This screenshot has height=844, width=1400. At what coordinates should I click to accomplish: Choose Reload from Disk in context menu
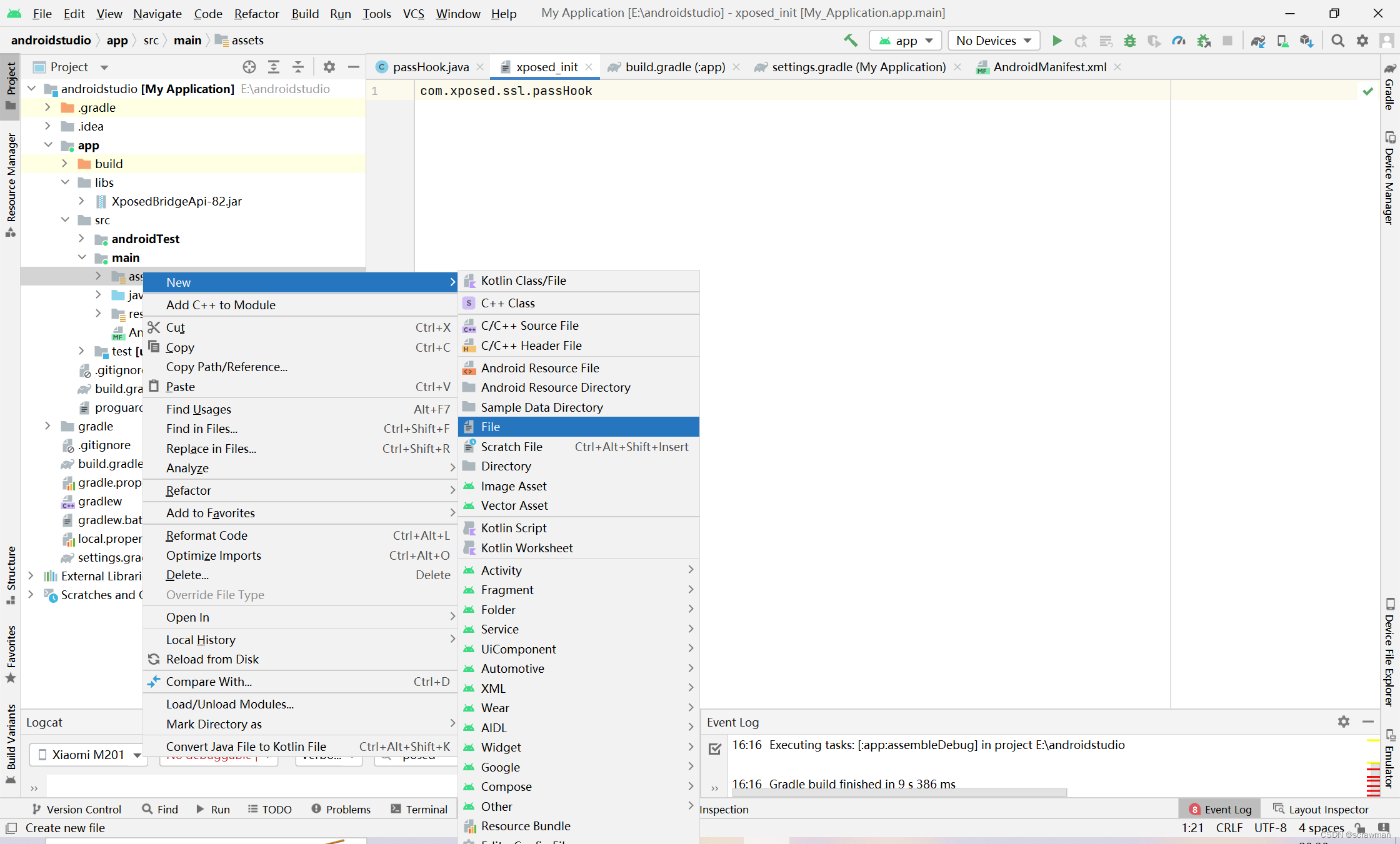click(x=300, y=659)
